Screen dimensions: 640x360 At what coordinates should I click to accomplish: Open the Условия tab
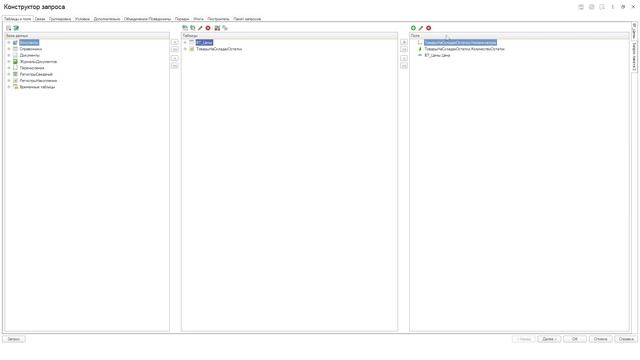[82, 19]
